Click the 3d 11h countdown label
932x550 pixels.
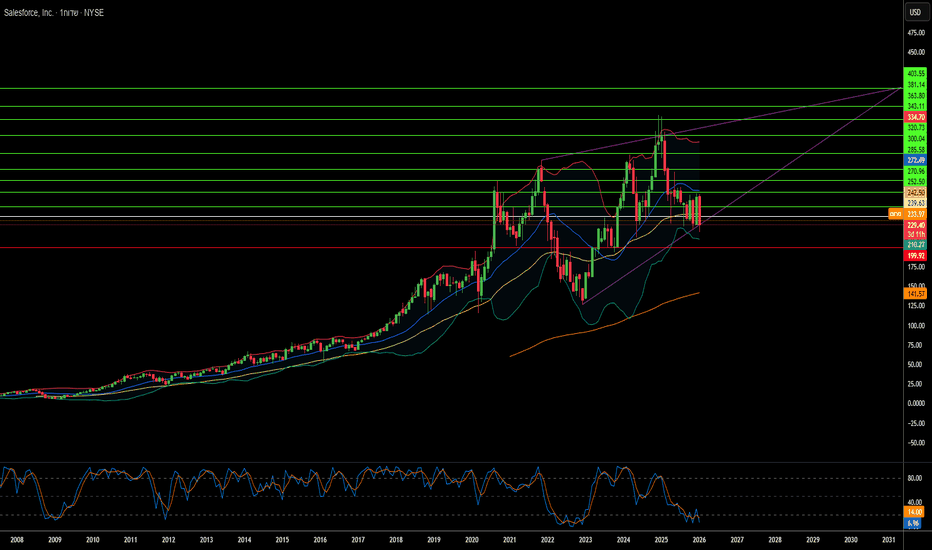coord(915,234)
